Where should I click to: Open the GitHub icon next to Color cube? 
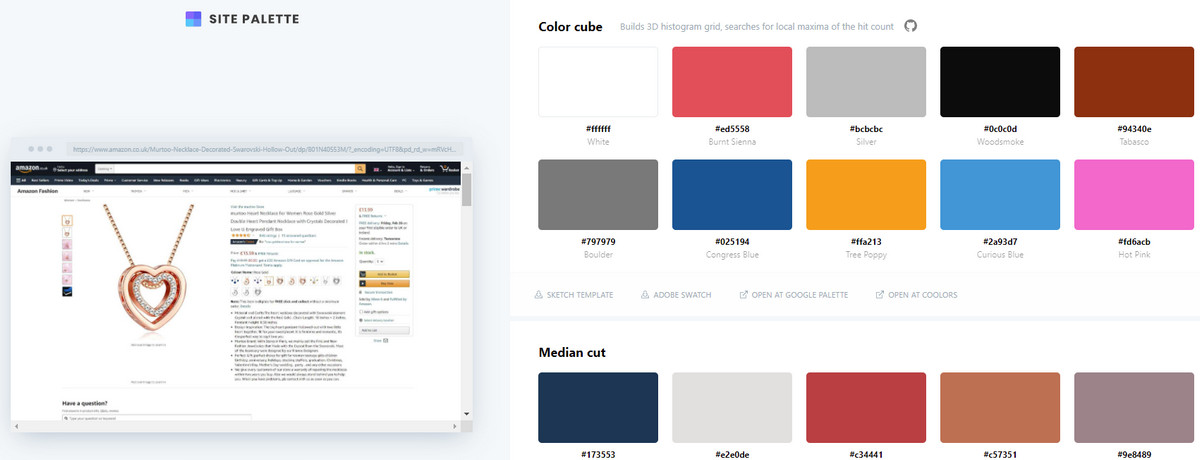(x=910, y=26)
